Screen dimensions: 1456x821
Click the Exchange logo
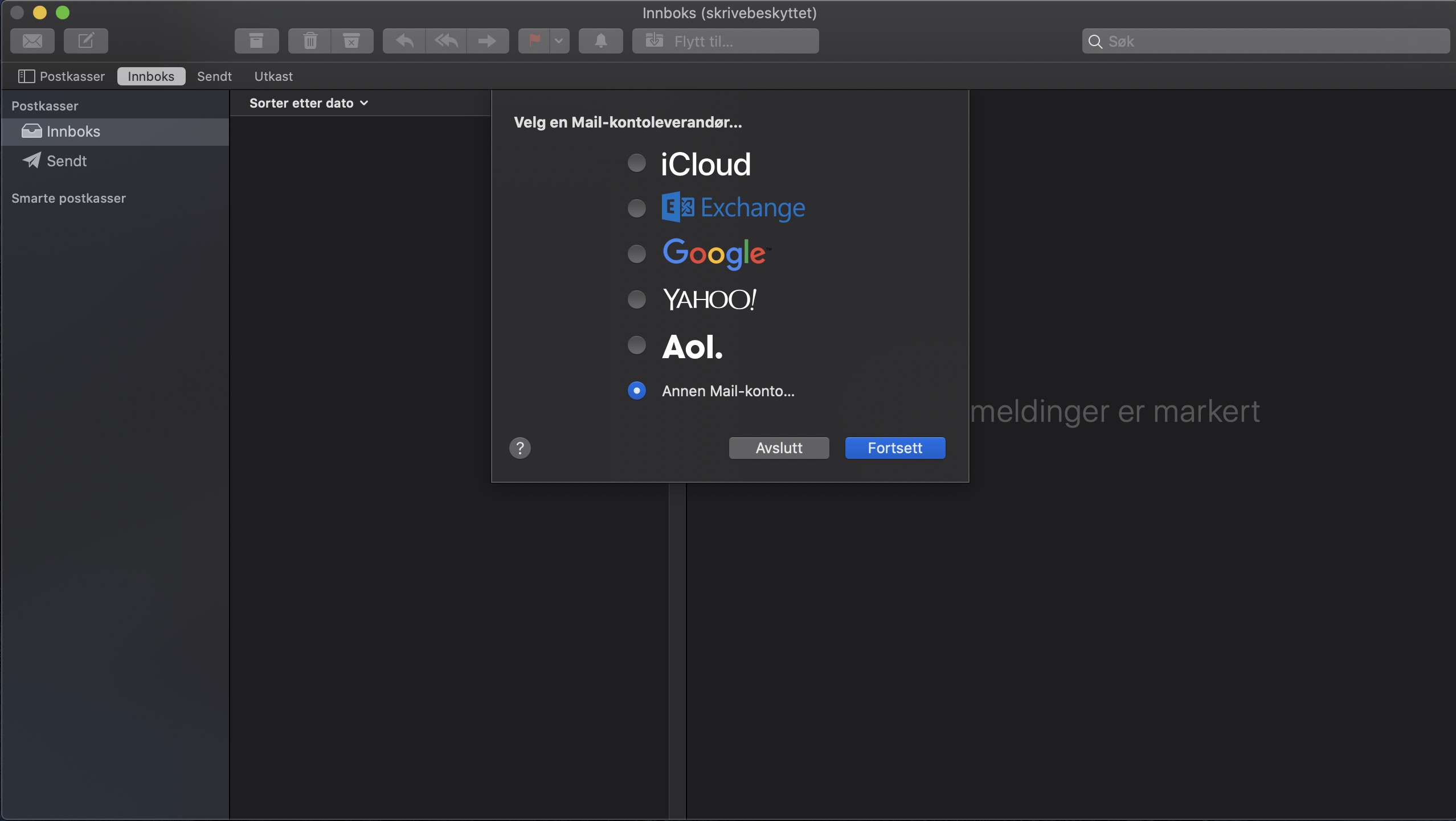coord(734,208)
